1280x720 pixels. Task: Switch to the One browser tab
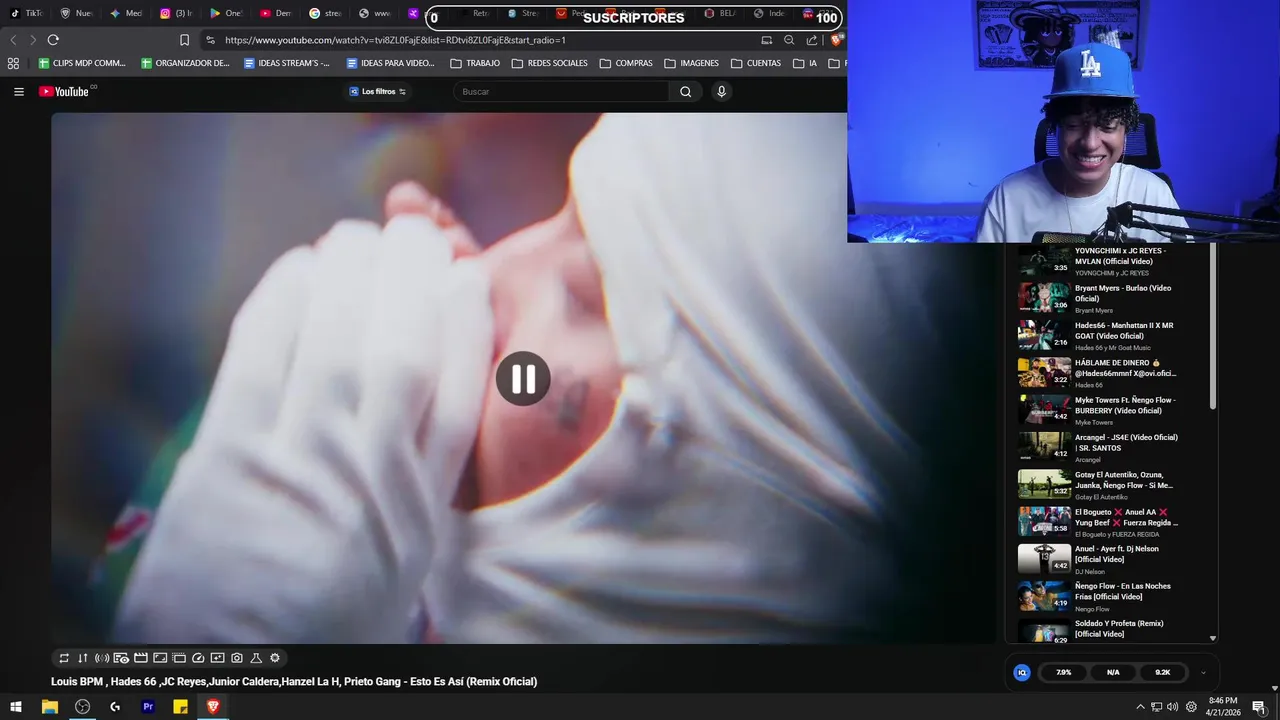pos(226,14)
